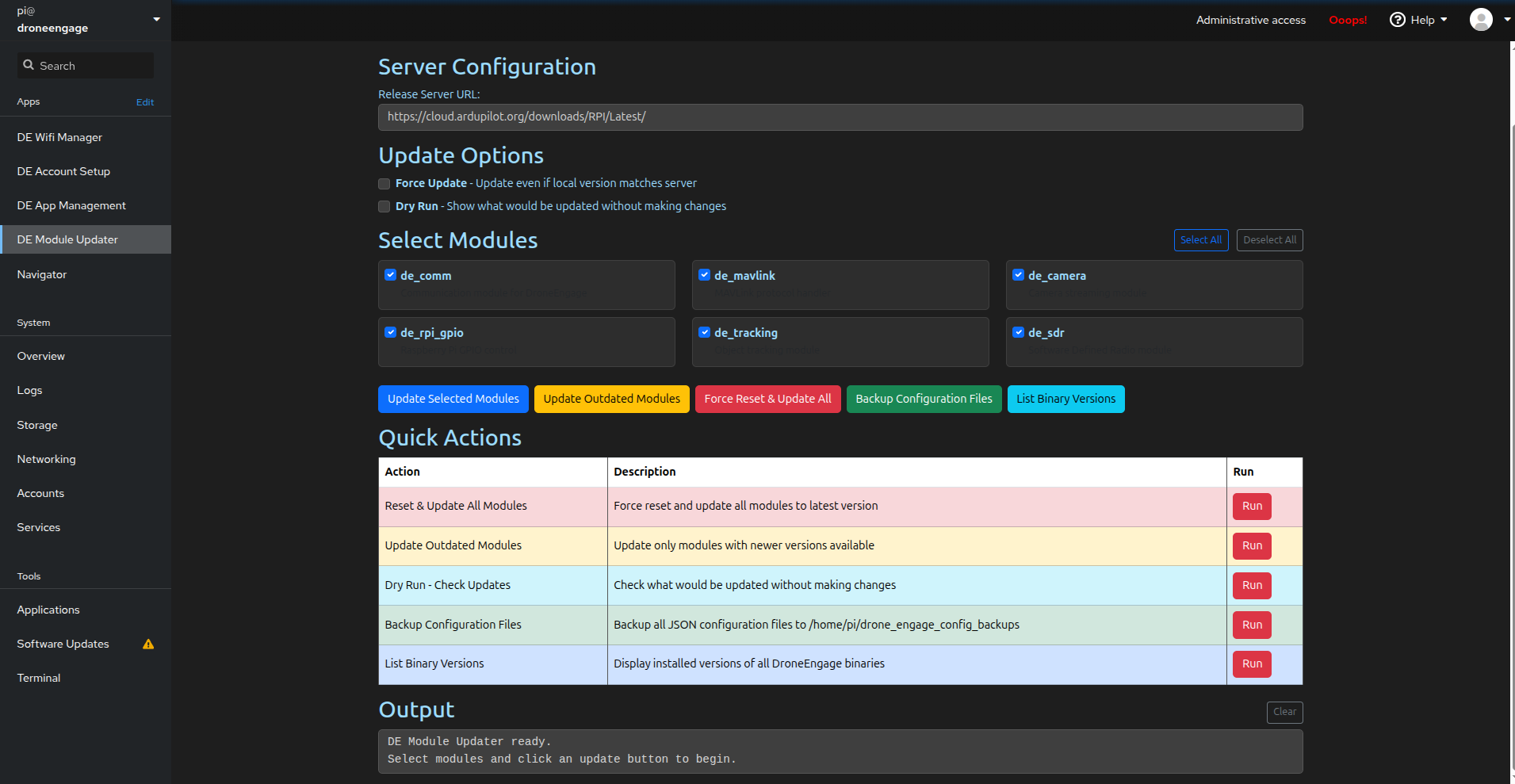
Task: Run the Backup Configuration Files action
Action: tap(1251, 625)
